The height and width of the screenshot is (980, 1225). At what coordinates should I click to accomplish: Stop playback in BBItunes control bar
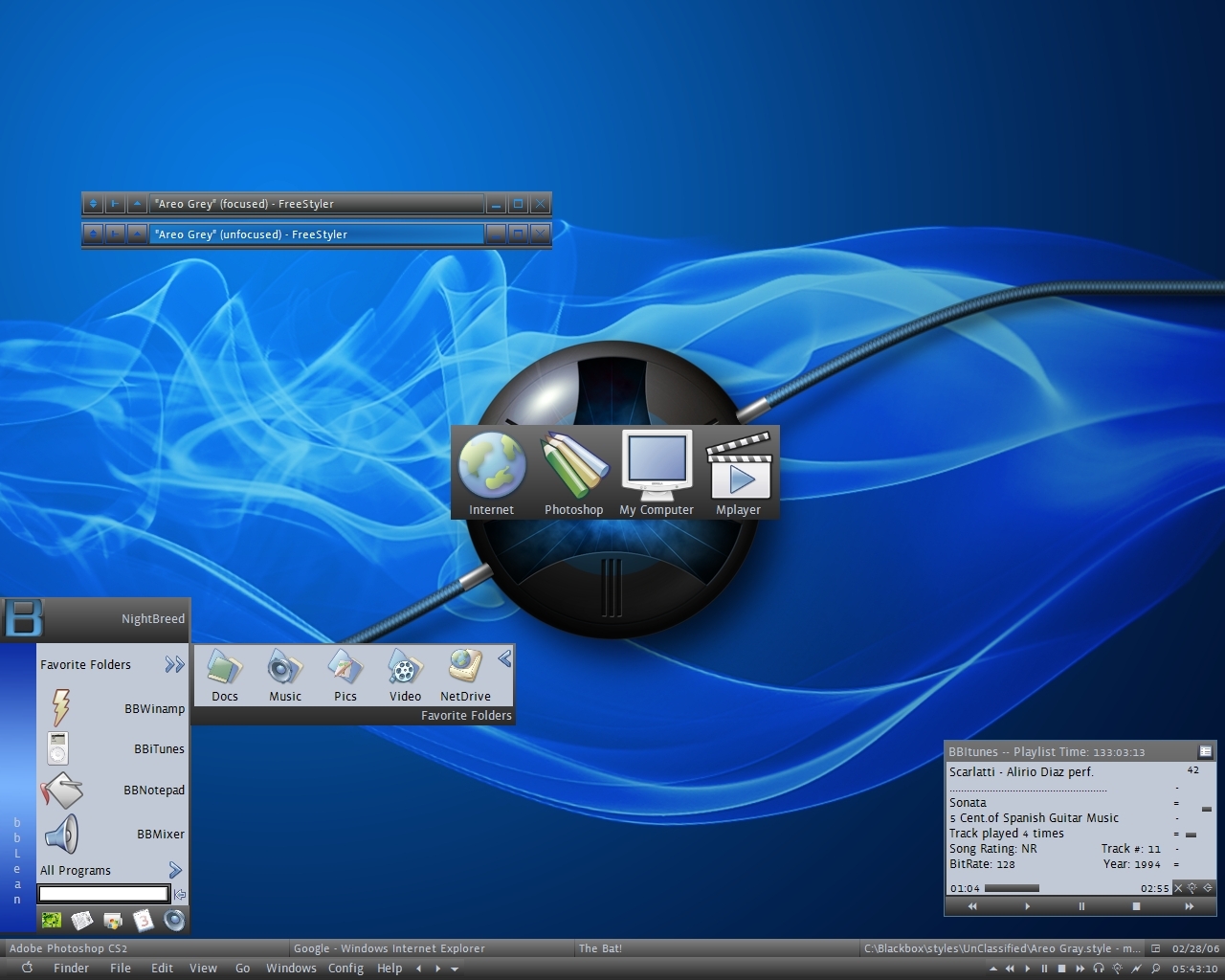1136,906
